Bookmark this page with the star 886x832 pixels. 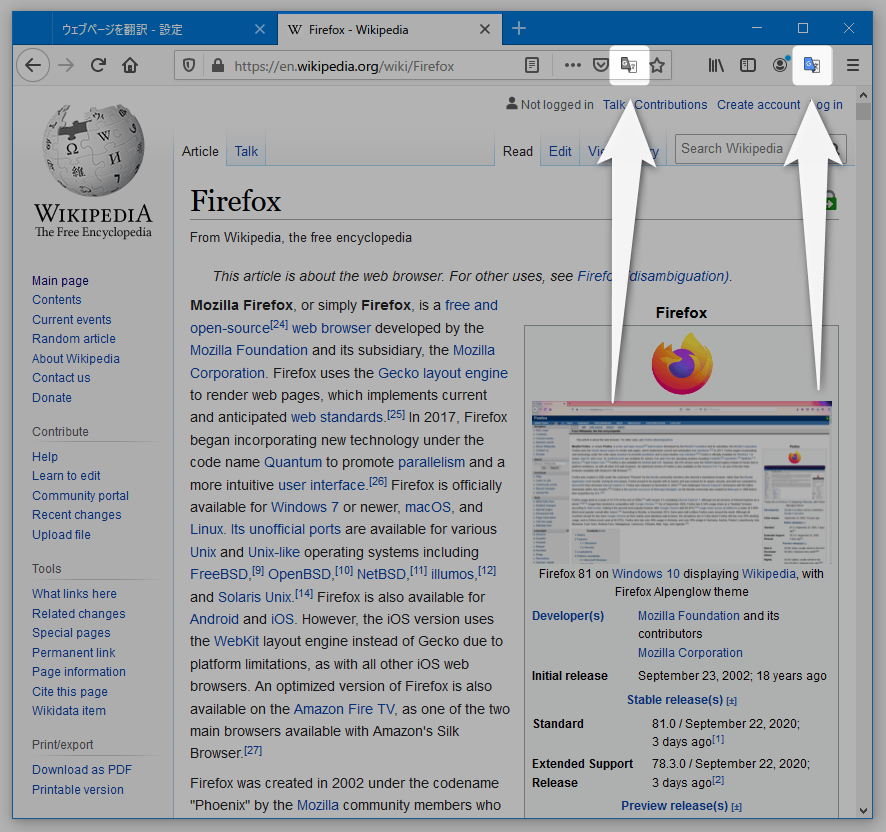pos(657,66)
